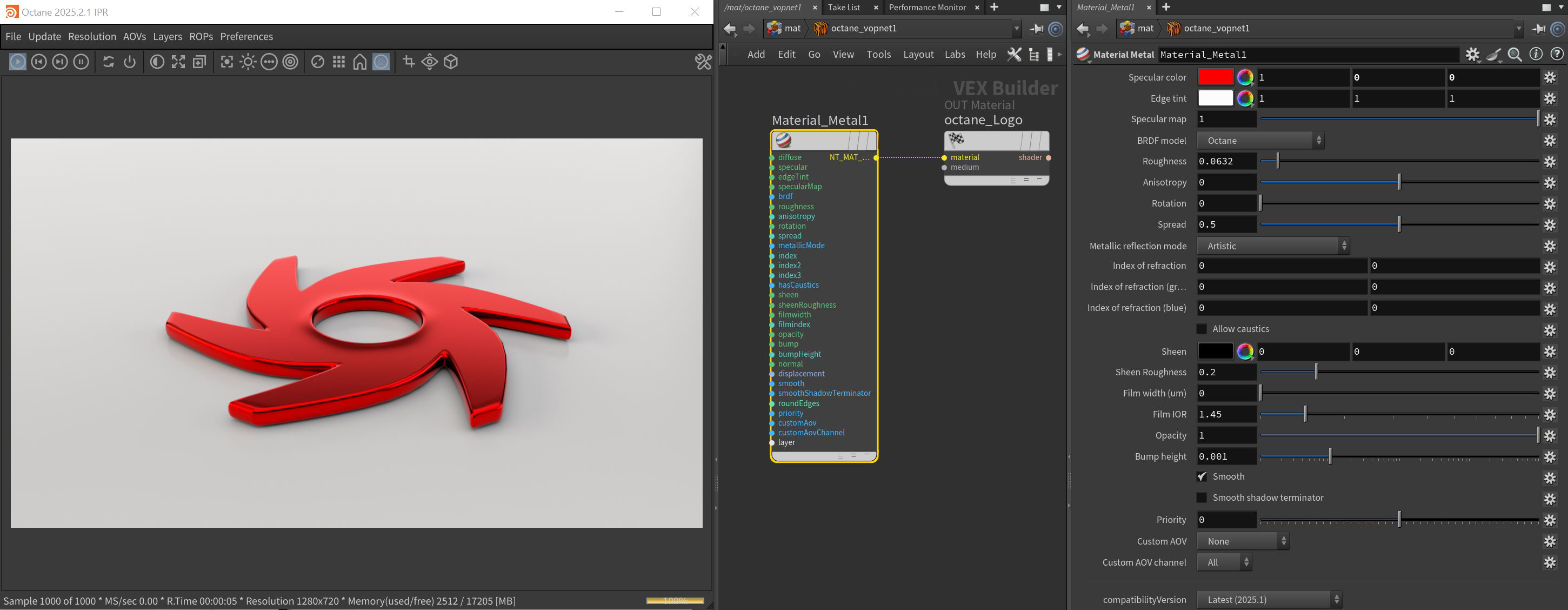This screenshot has height=610, width=1568.
Task: Open the magnifier search icon in parameter header
Action: point(1515,55)
